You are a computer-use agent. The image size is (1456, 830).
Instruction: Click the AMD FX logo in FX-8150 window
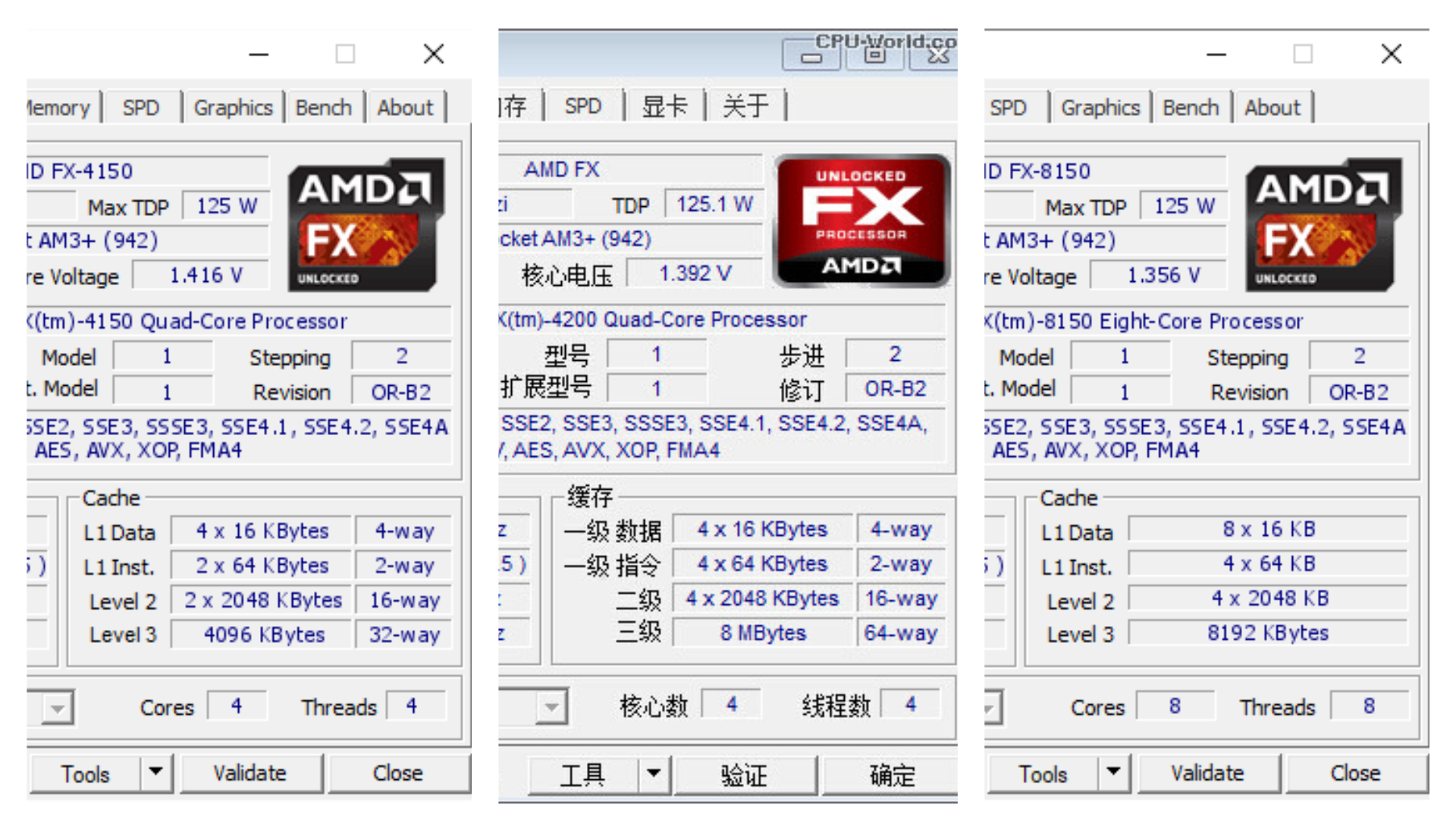[1323, 224]
